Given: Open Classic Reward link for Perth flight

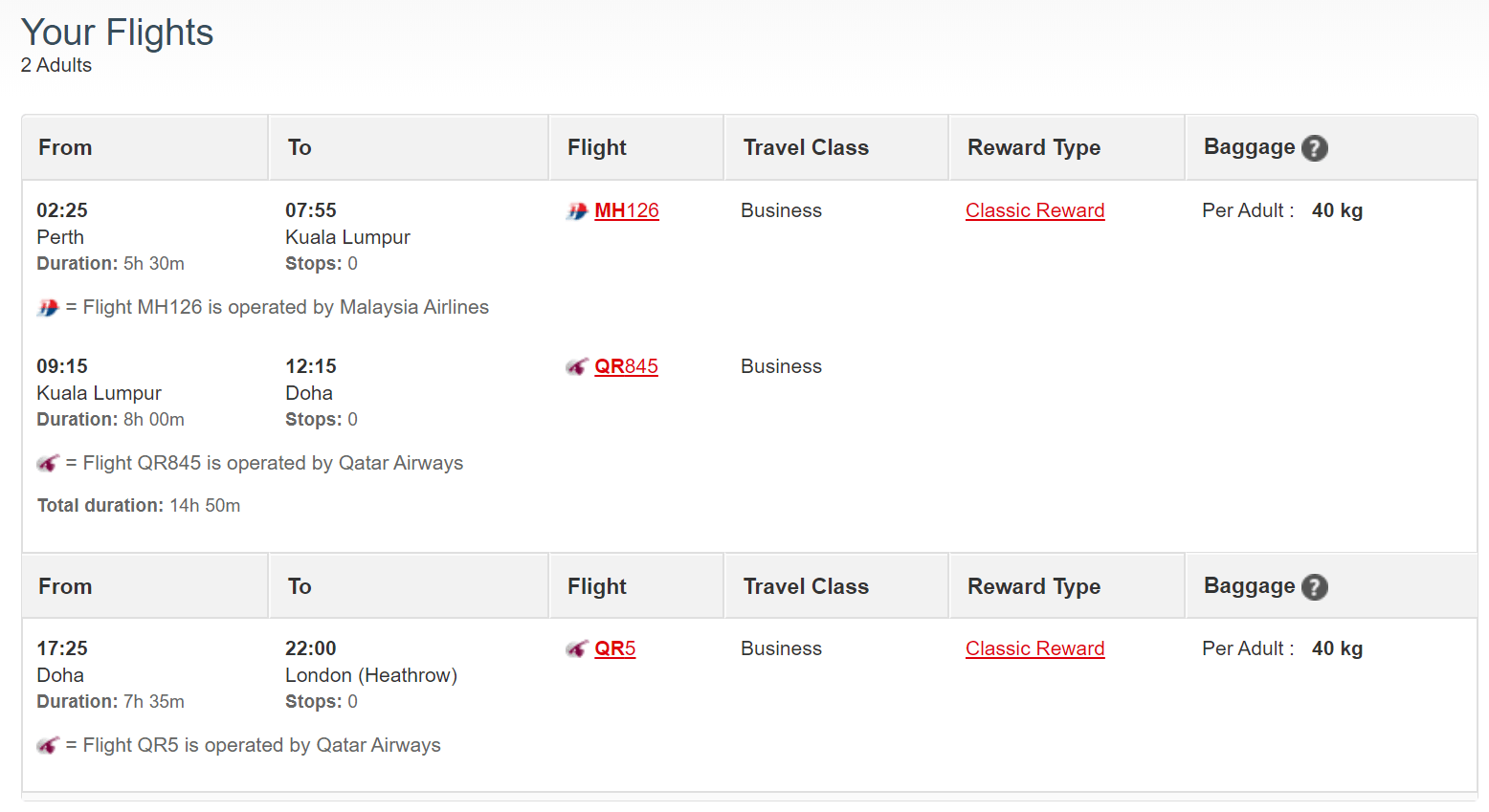Looking at the screenshot, I should tap(1034, 210).
